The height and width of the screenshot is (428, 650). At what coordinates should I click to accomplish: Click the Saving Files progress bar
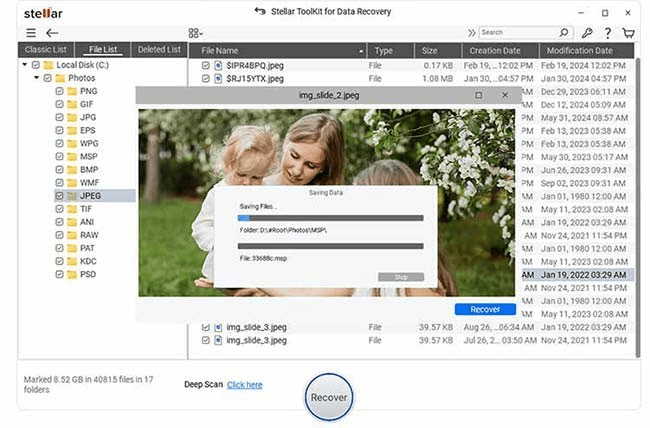329,217
